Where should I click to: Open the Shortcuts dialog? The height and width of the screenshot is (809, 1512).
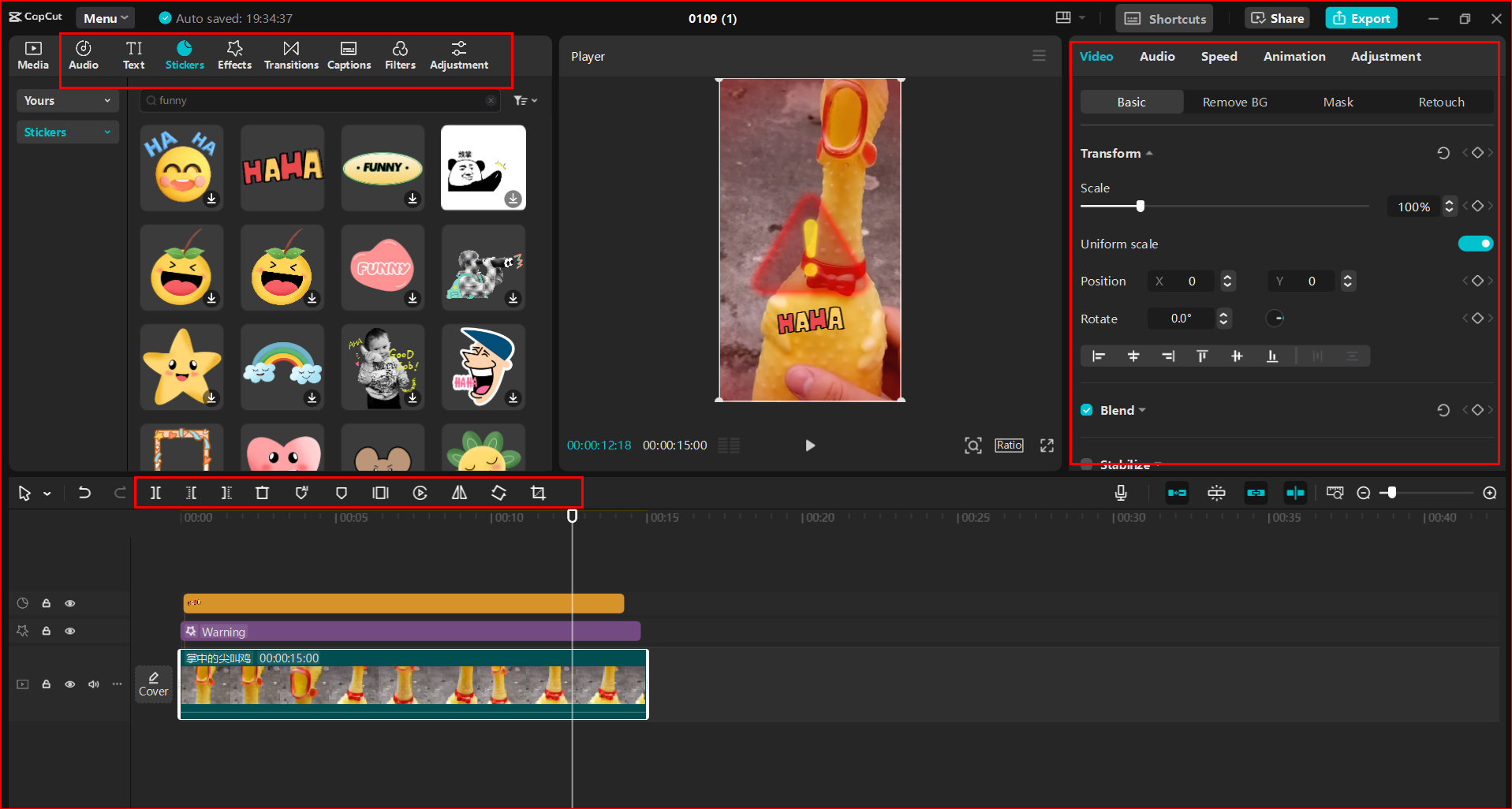coord(1163,18)
